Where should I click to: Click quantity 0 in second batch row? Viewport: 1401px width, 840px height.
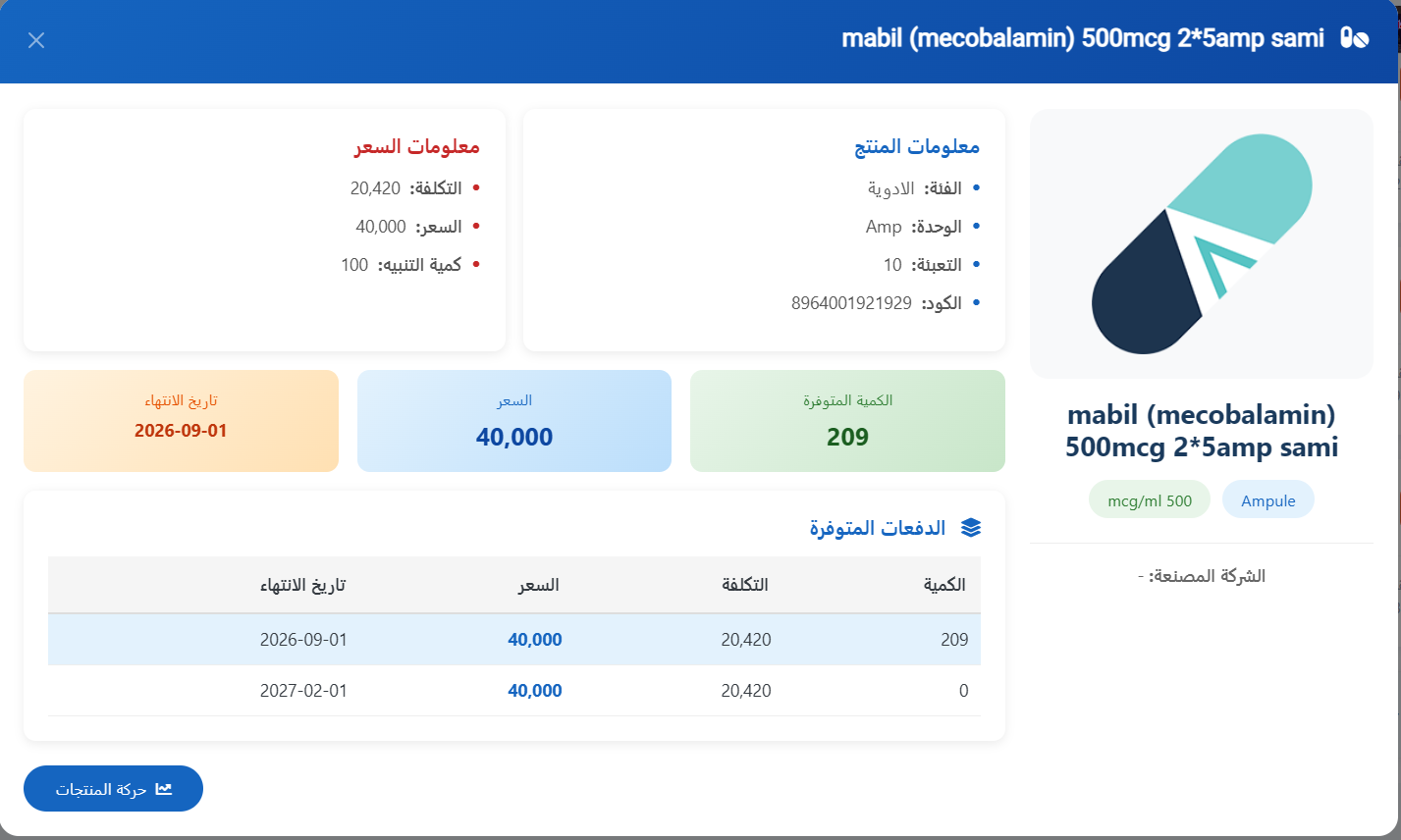click(x=963, y=691)
